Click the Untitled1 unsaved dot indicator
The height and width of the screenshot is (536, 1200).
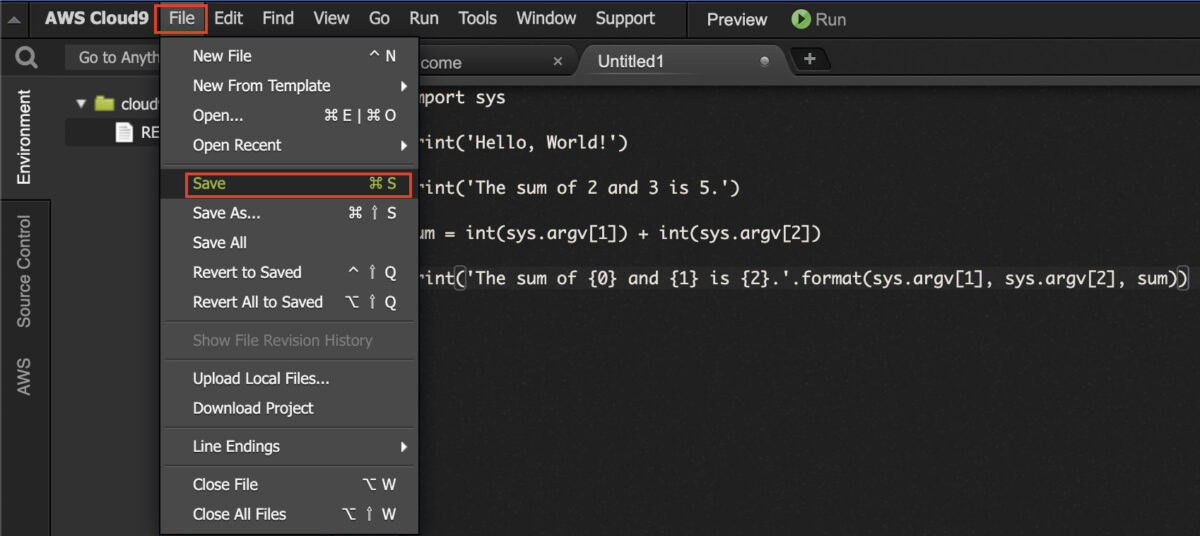coord(765,61)
